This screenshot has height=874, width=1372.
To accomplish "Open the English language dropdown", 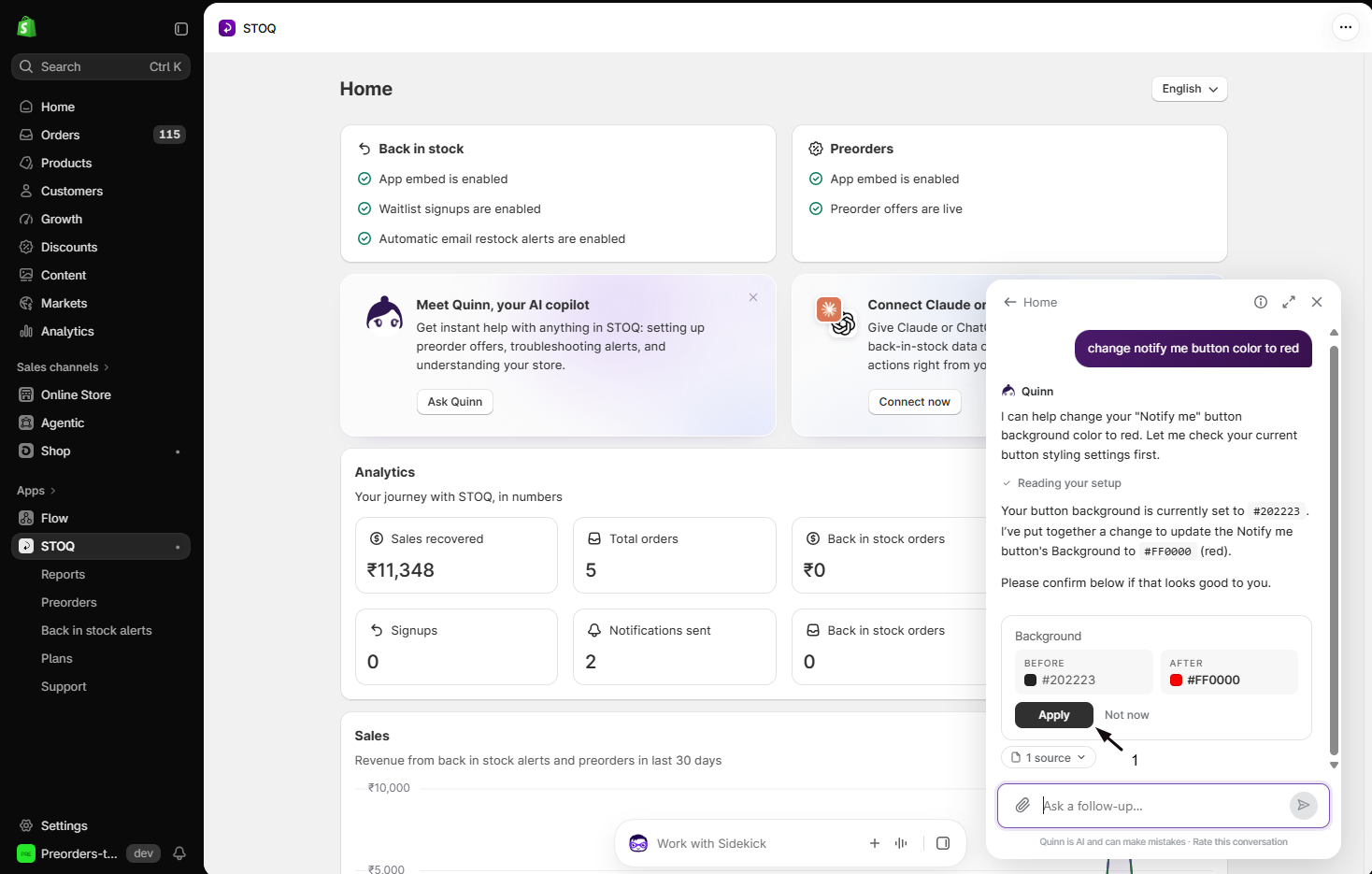I will pyautogui.click(x=1190, y=89).
